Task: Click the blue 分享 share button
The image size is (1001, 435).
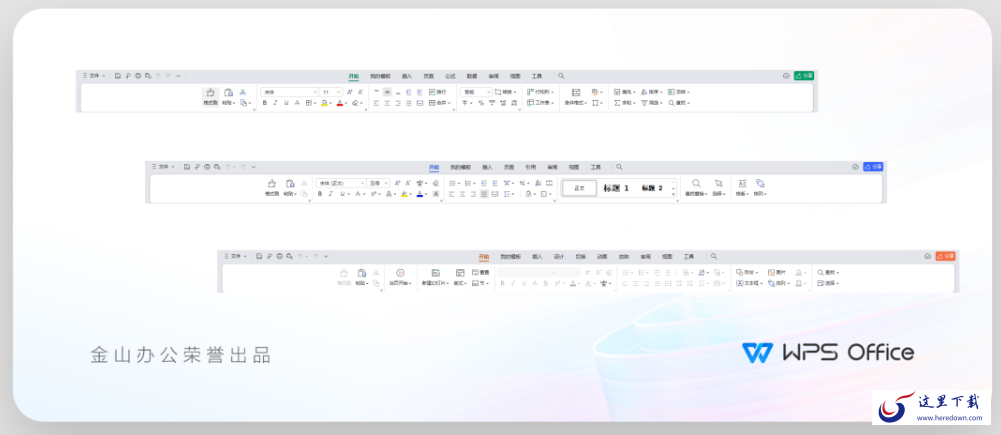Action: pyautogui.click(x=873, y=167)
